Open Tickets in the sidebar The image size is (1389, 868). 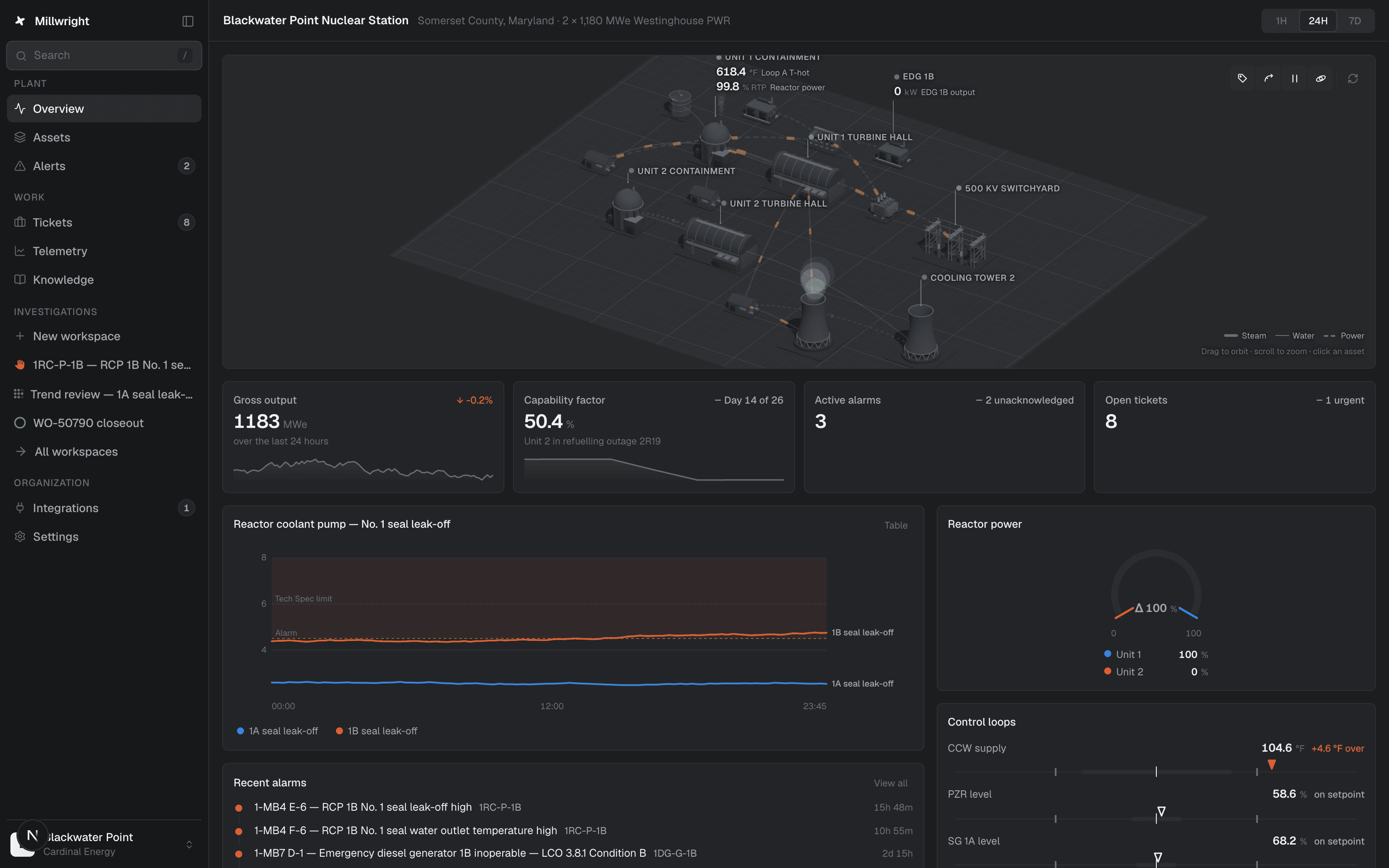pos(104,222)
